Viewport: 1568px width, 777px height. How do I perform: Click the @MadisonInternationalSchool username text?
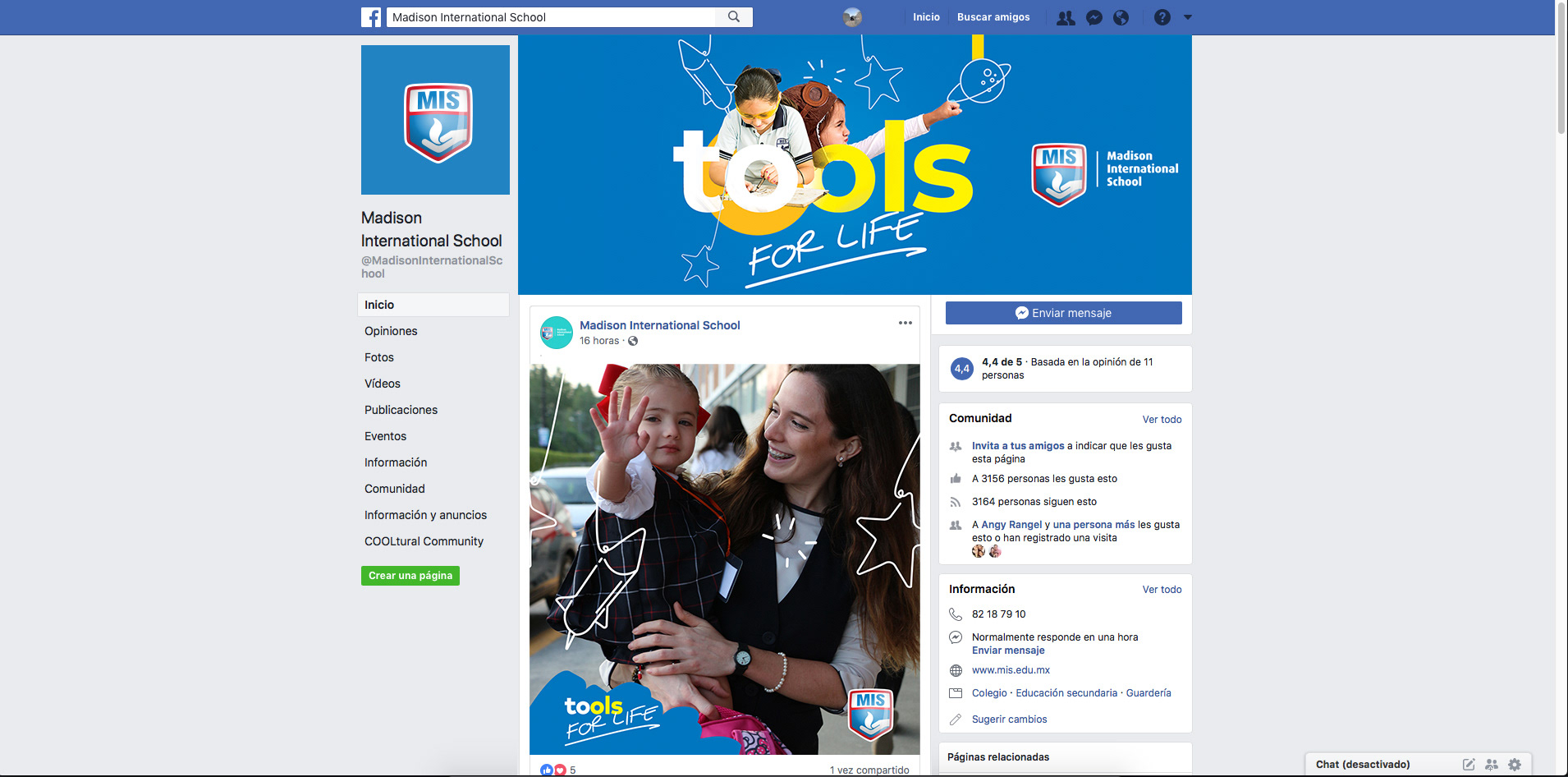tap(432, 267)
